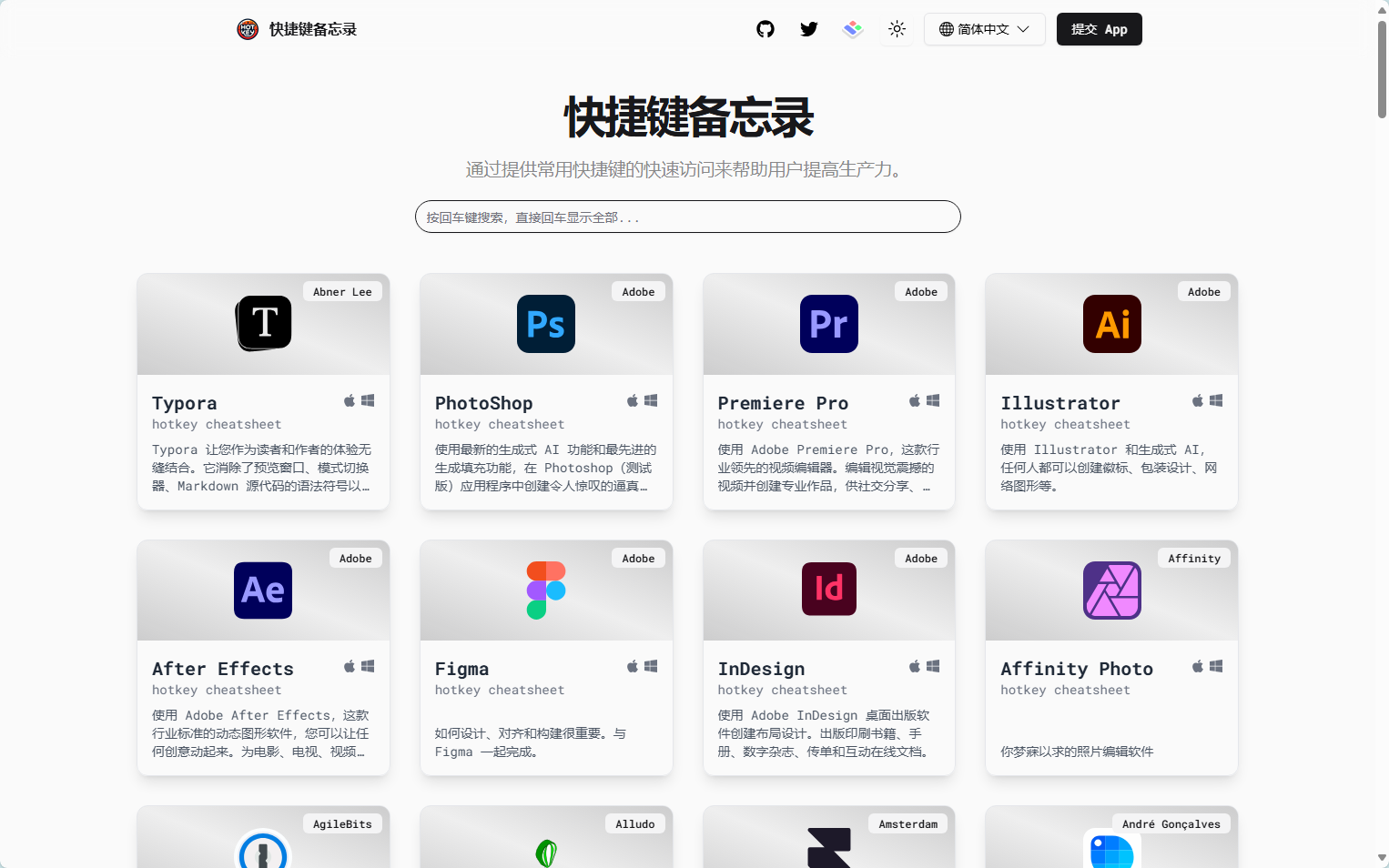Click the Adobe tag on Premiere Pro card
Screen dimensions: 1389x868
(921, 292)
